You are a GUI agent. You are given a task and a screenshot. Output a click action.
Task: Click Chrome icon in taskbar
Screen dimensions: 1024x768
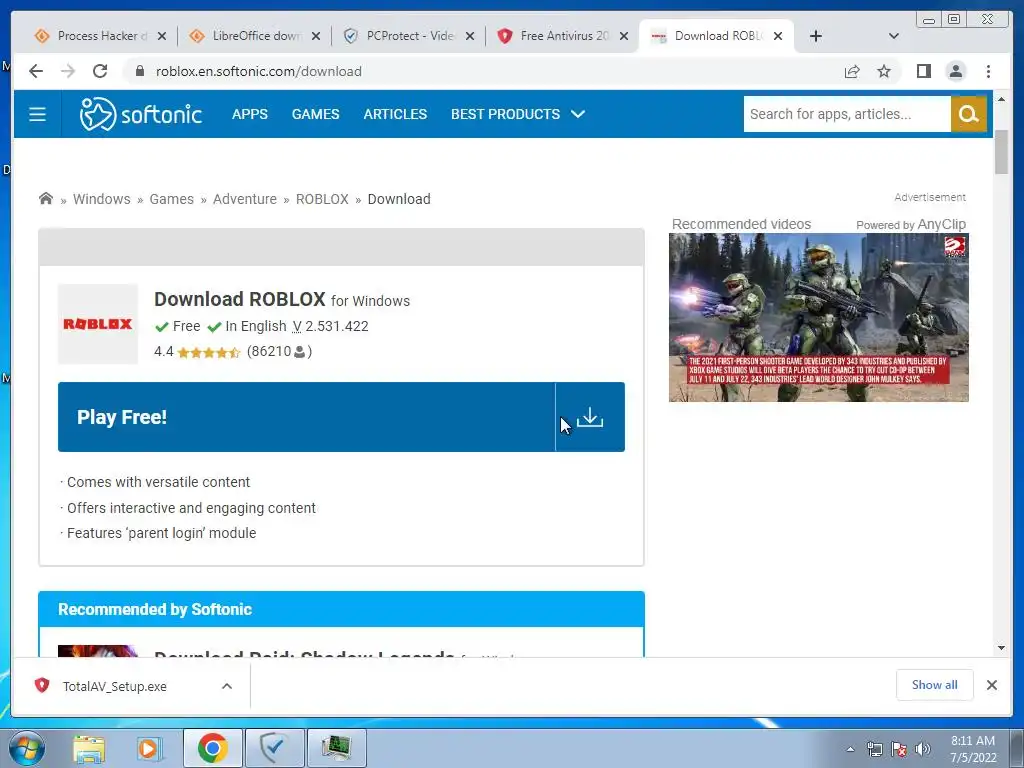212,748
